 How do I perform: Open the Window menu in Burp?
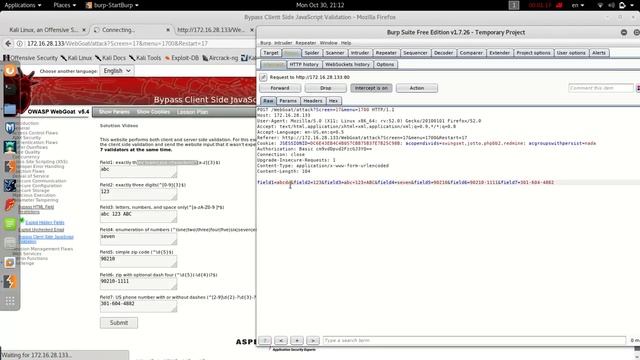coord(329,43)
